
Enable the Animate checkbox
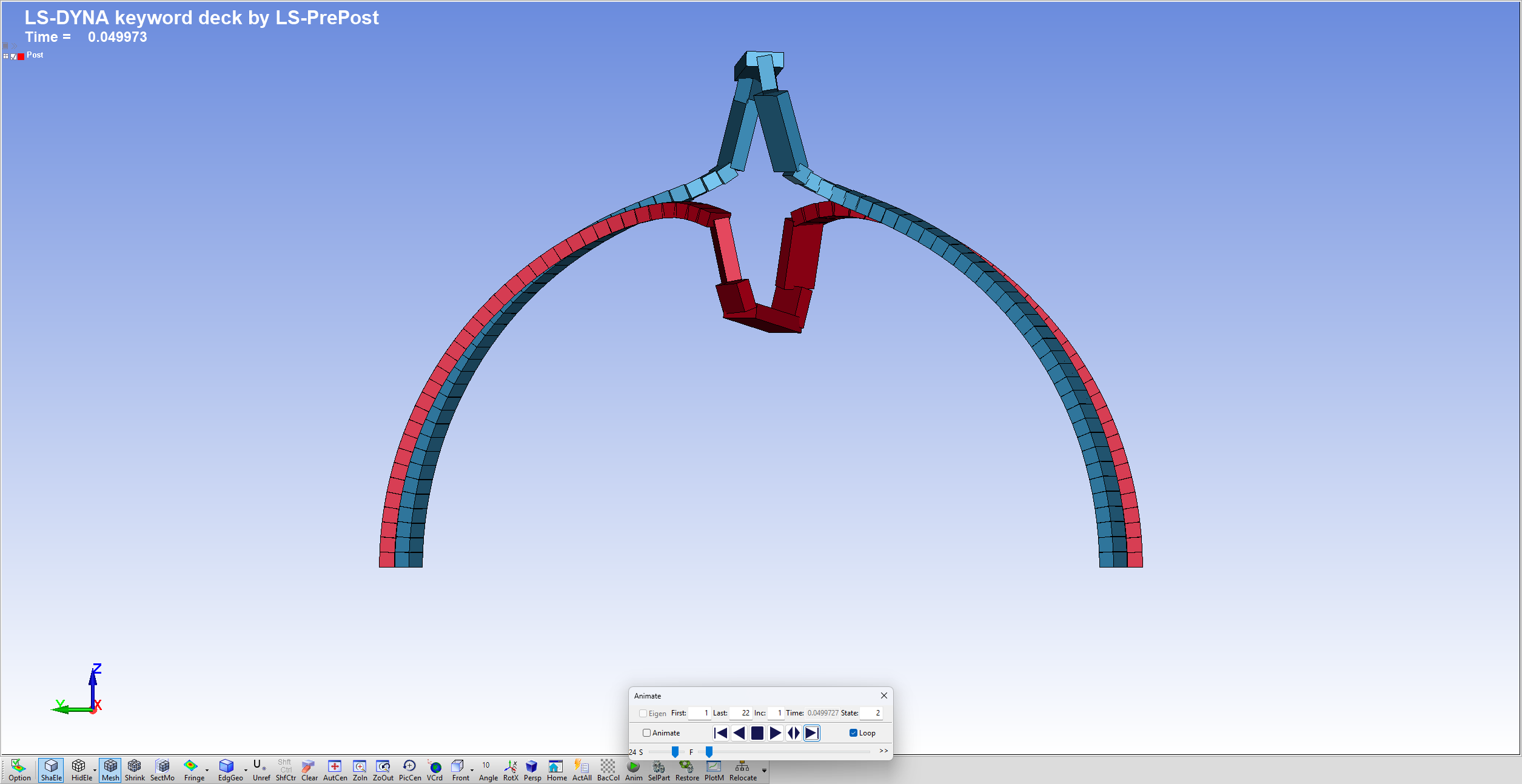(646, 733)
